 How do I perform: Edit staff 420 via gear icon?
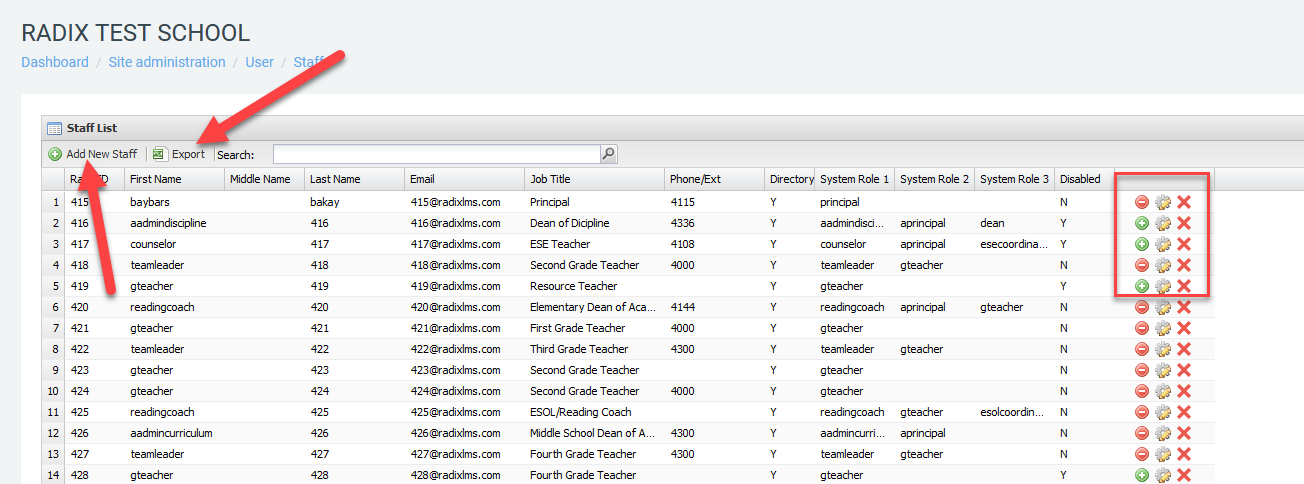tap(1162, 307)
